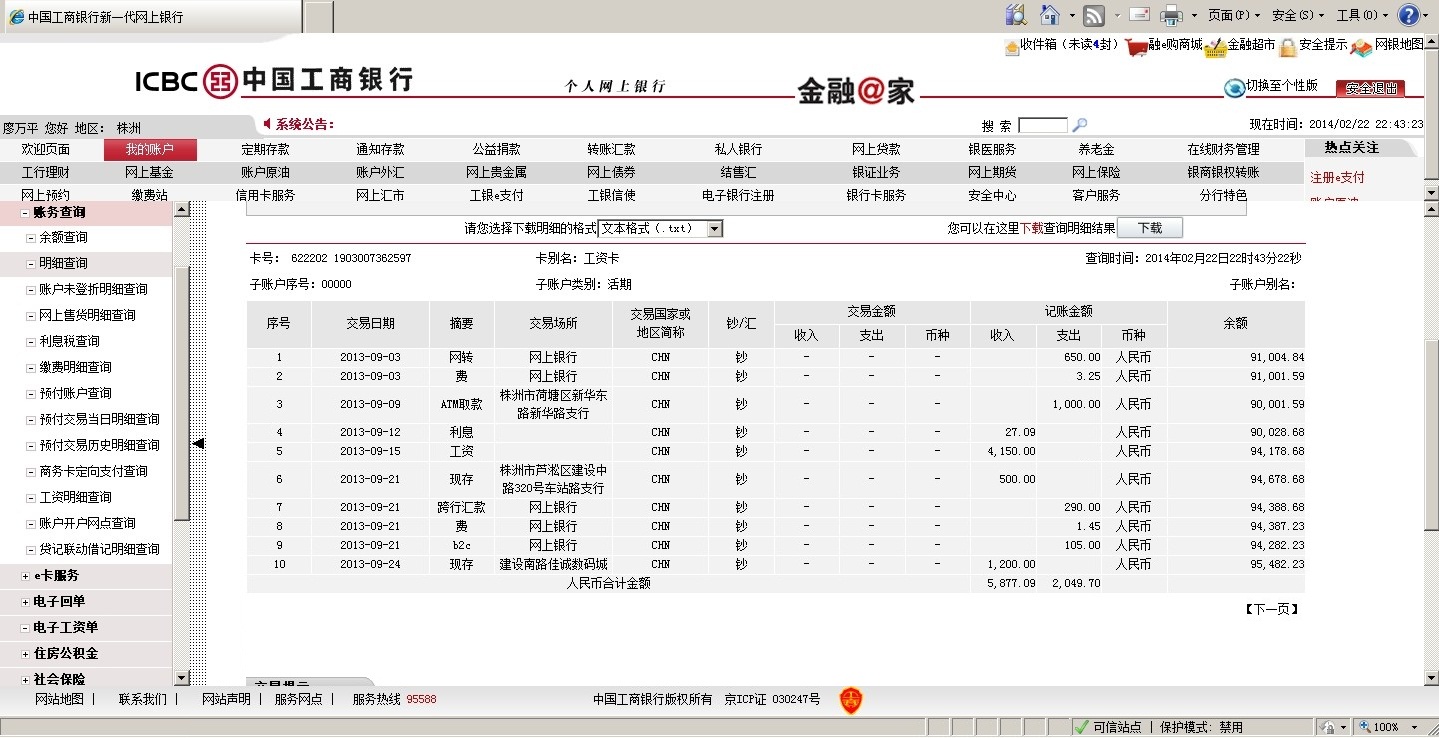This screenshot has width=1439, height=738.
Task: Go to next page via 下一页
Action: click(1271, 609)
